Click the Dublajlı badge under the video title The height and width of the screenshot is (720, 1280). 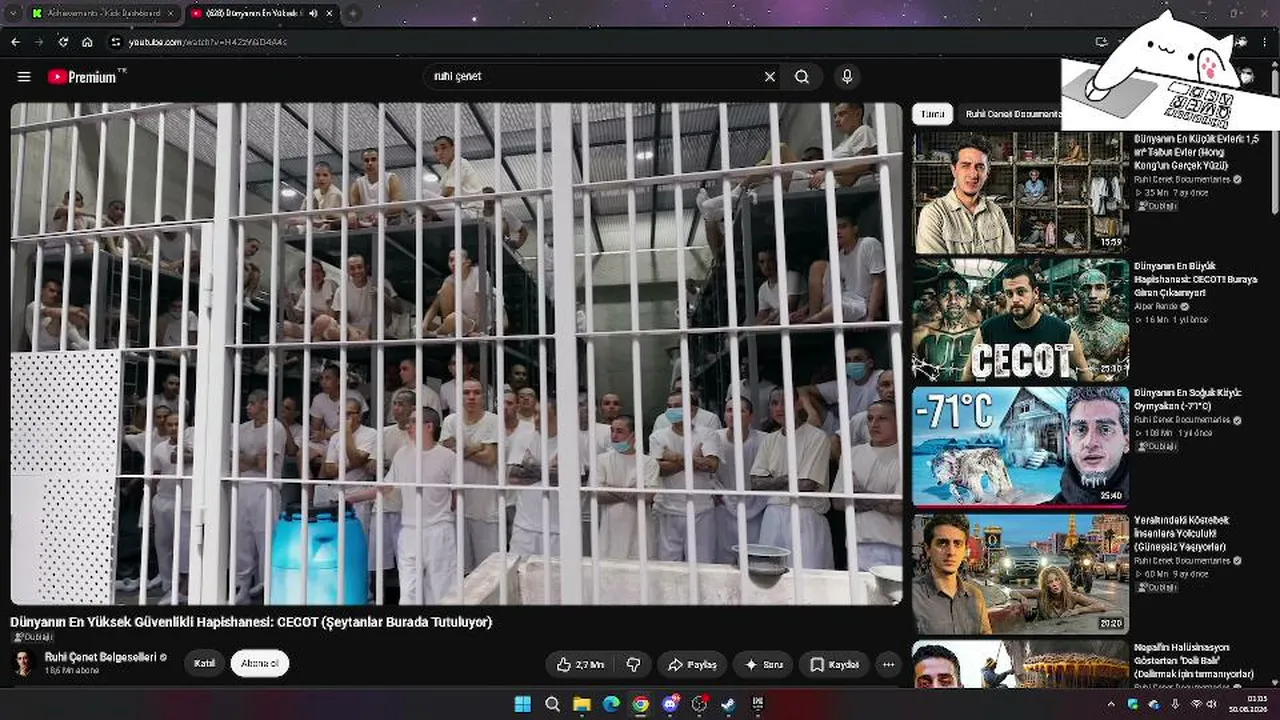(x=32, y=637)
